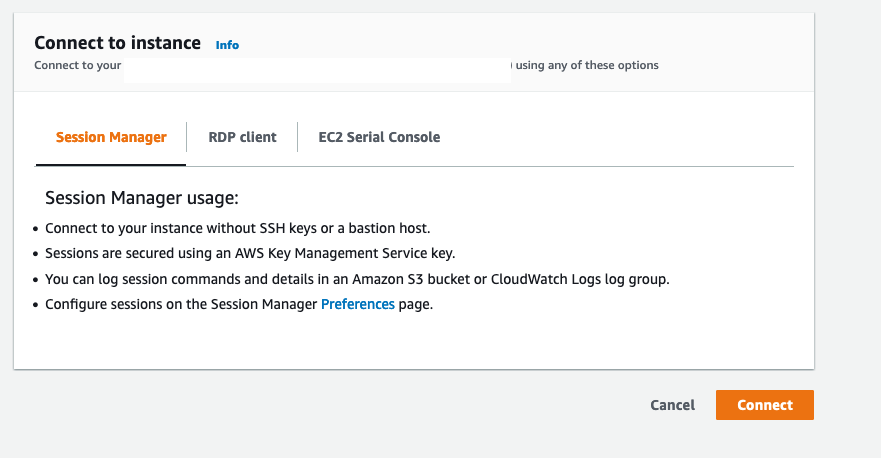Click the "Session Manager usage:" heading

click(x=142, y=198)
